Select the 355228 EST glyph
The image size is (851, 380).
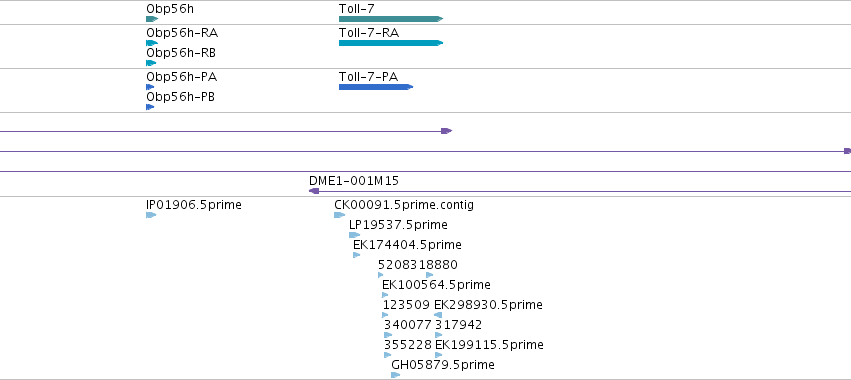click(x=388, y=355)
